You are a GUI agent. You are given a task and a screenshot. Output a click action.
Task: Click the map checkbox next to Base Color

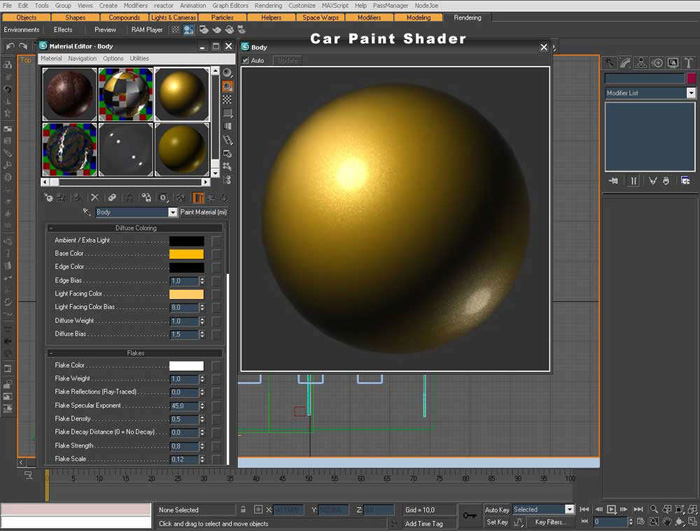click(x=216, y=254)
